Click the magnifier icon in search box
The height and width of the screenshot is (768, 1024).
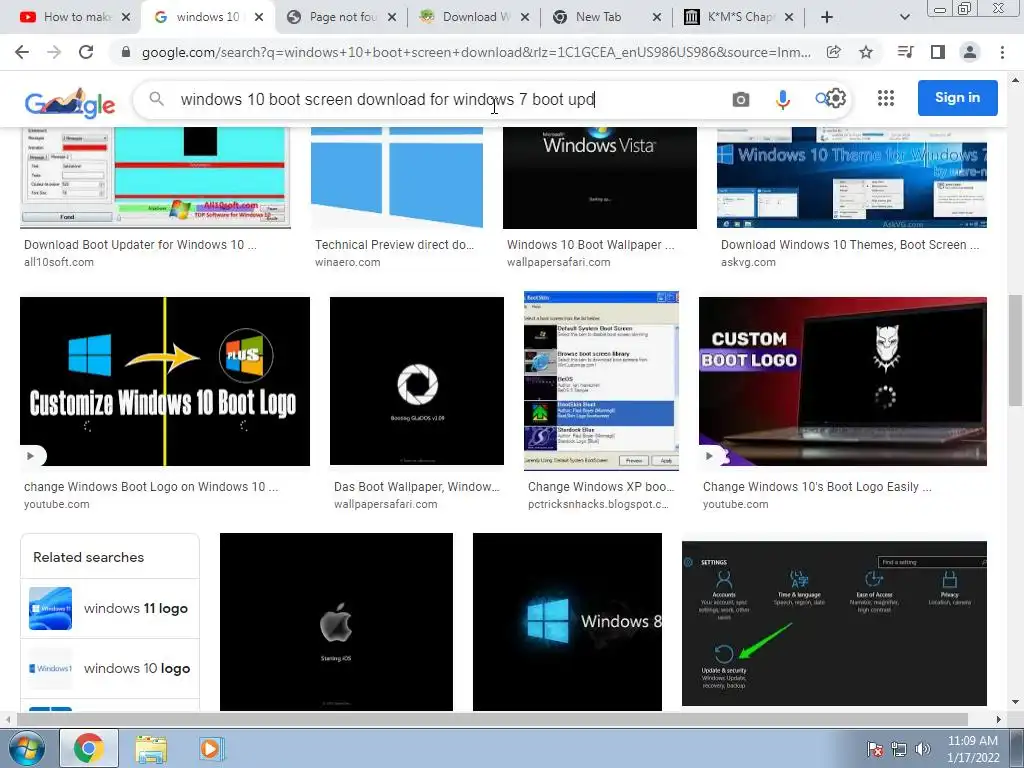(156, 99)
